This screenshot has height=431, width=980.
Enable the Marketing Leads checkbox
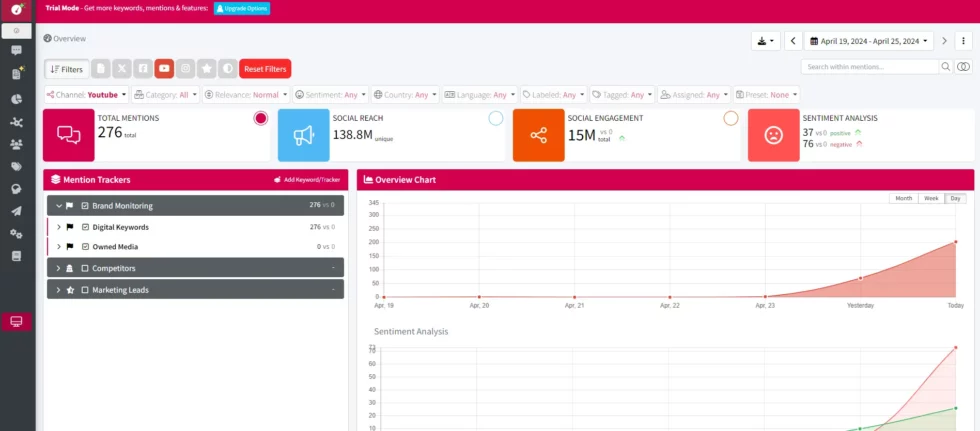(x=85, y=290)
